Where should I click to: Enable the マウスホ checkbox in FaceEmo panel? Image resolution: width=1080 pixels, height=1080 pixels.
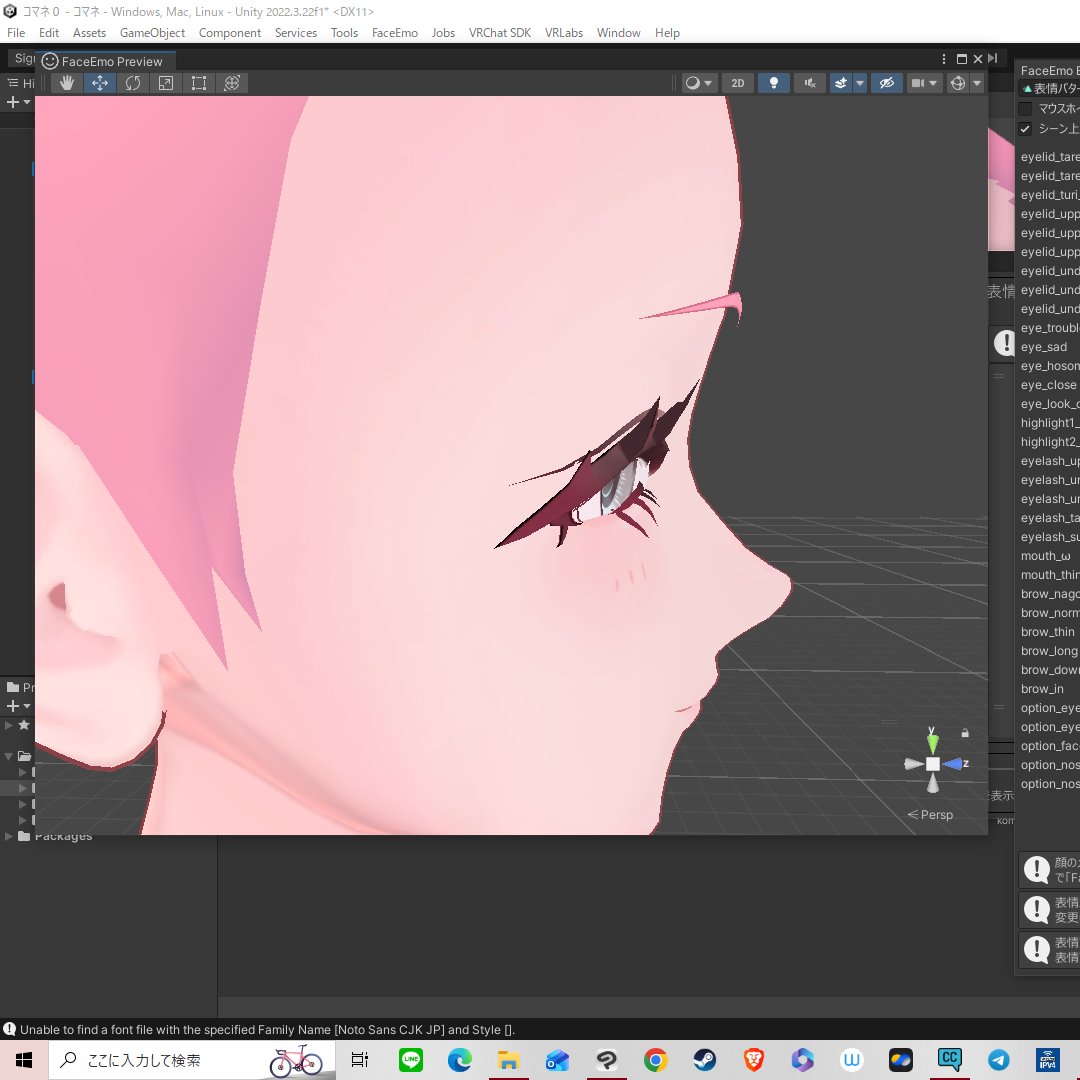[1025, 109]
